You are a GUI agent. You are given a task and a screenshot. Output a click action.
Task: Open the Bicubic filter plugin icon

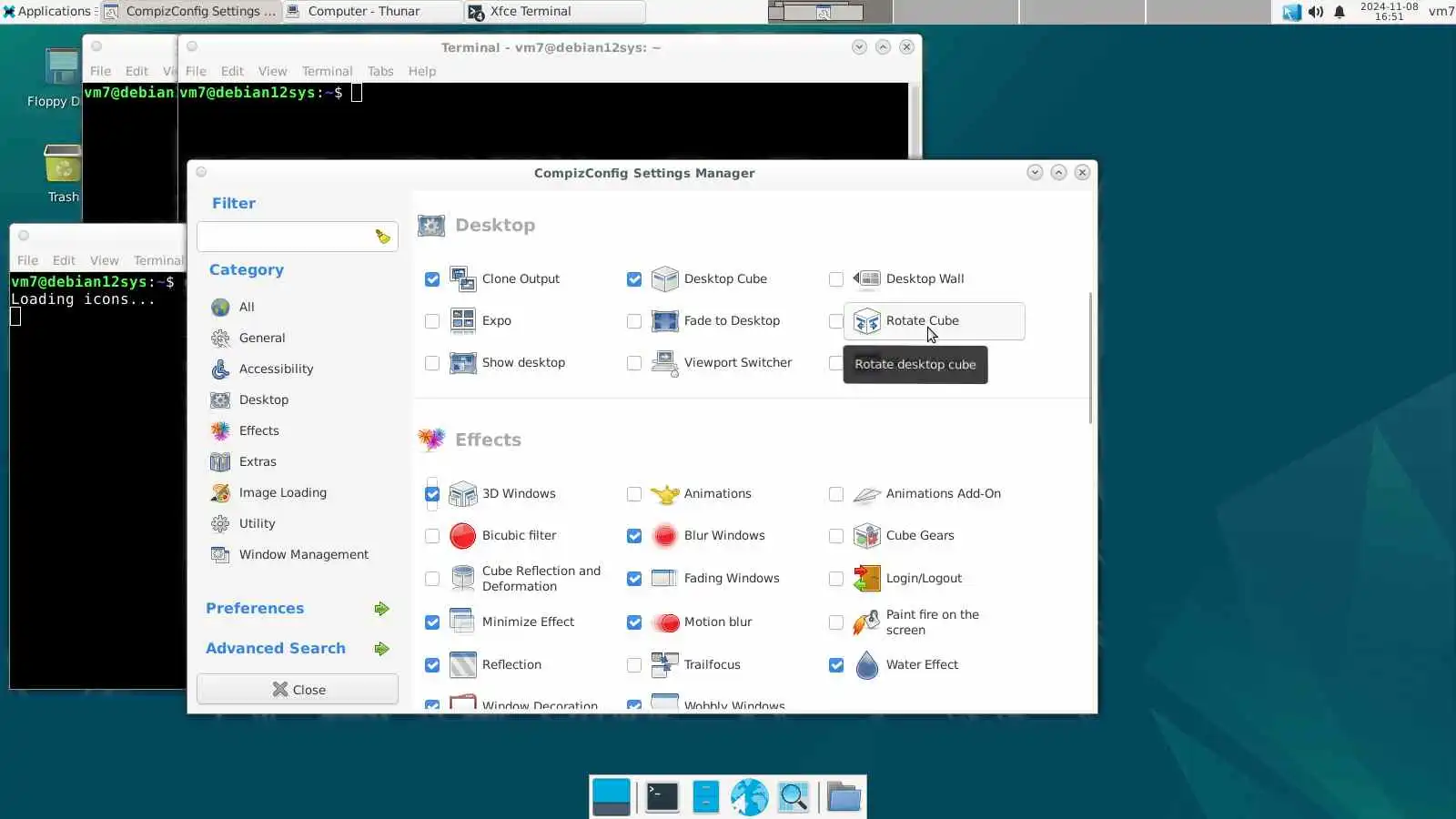(x=463, y=536)
